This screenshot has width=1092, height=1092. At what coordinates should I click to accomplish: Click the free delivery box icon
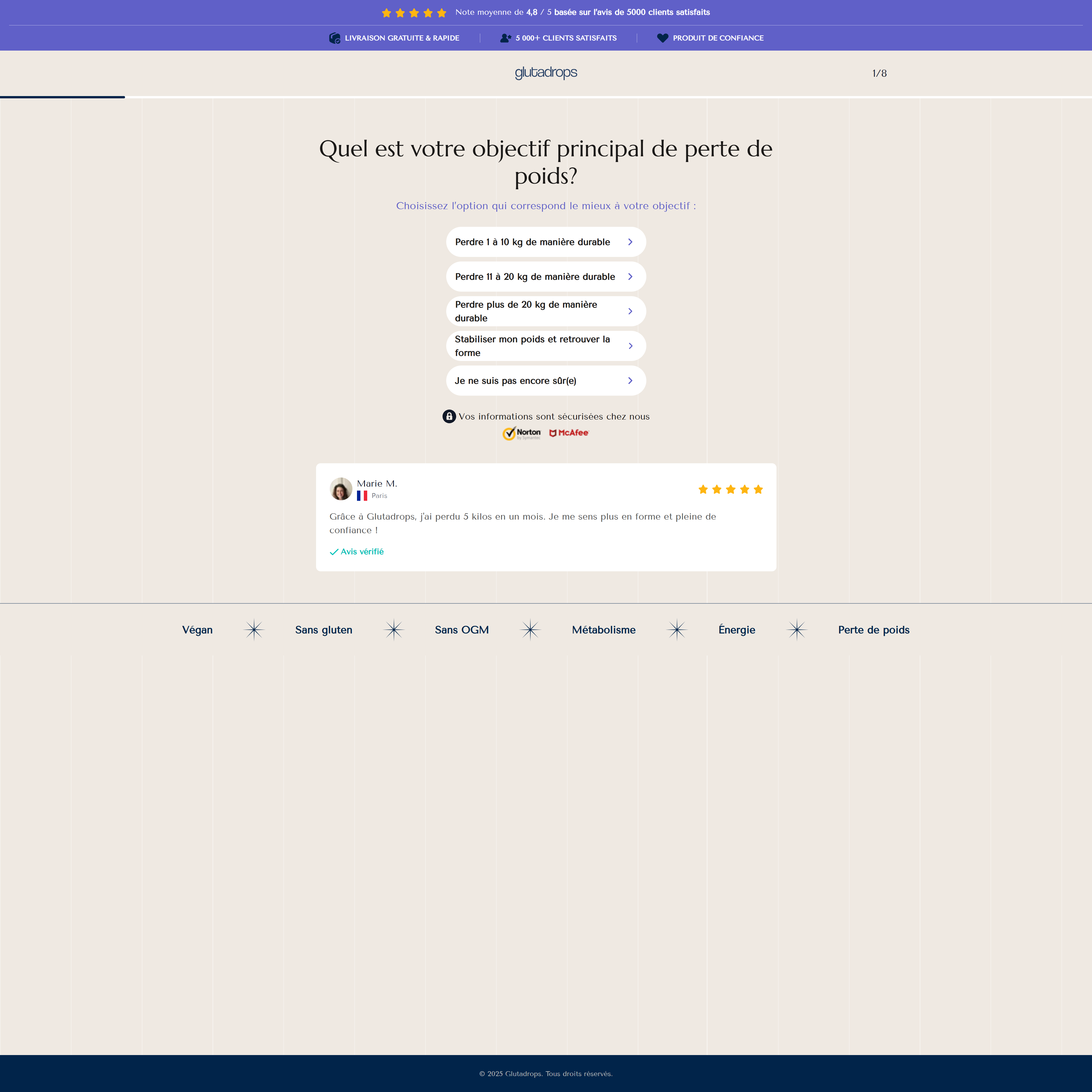point(335,38)
